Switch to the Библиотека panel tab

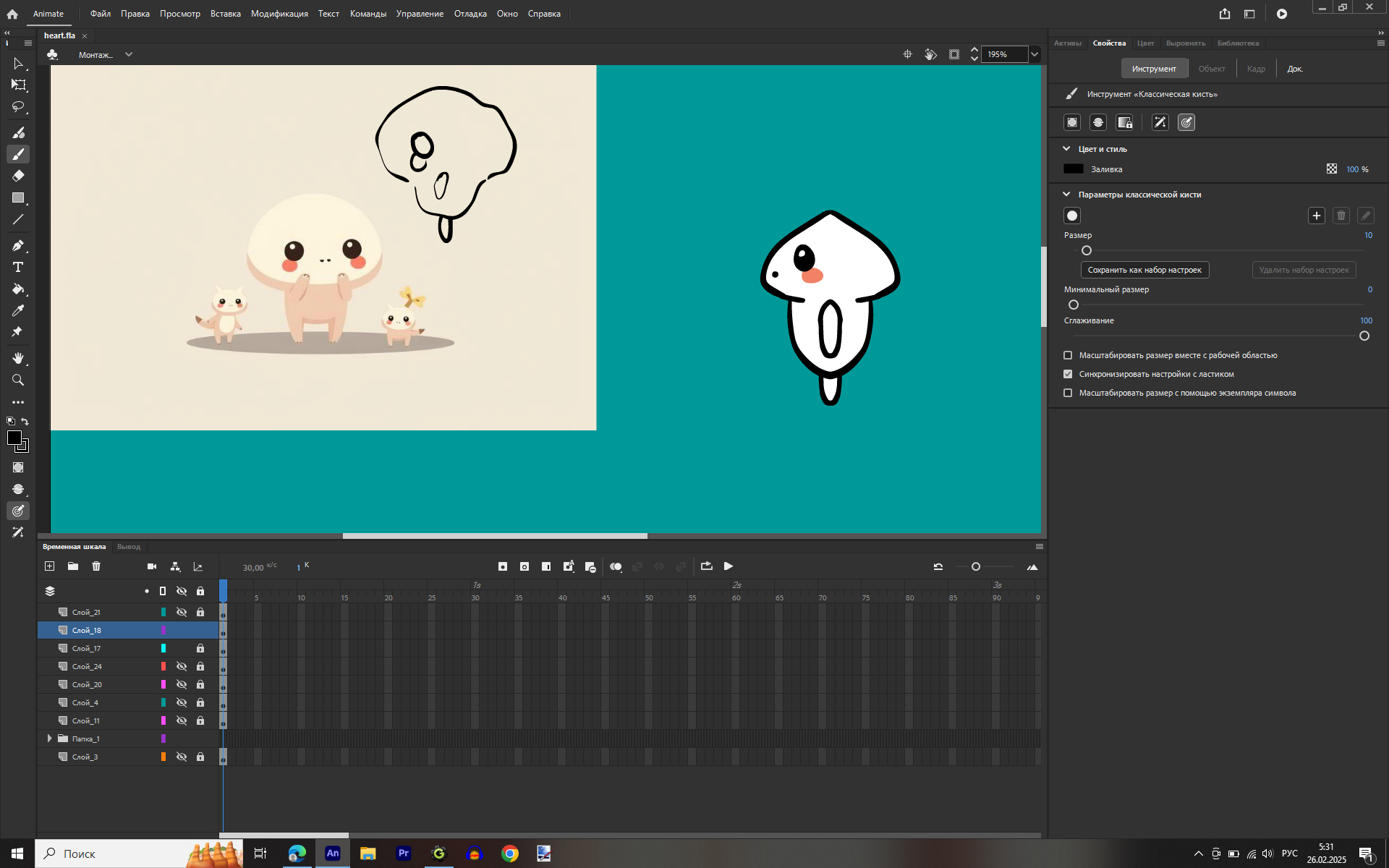(x=1237, y=43)
